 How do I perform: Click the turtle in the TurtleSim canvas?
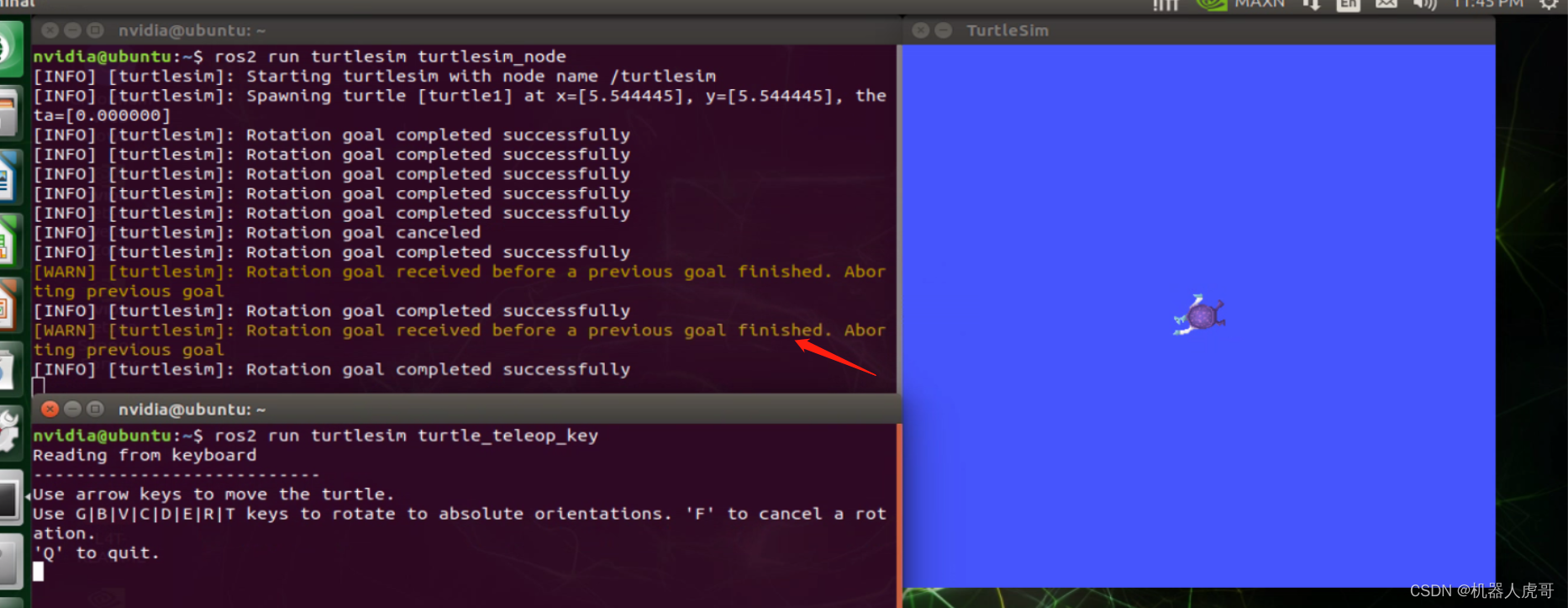1199,316
